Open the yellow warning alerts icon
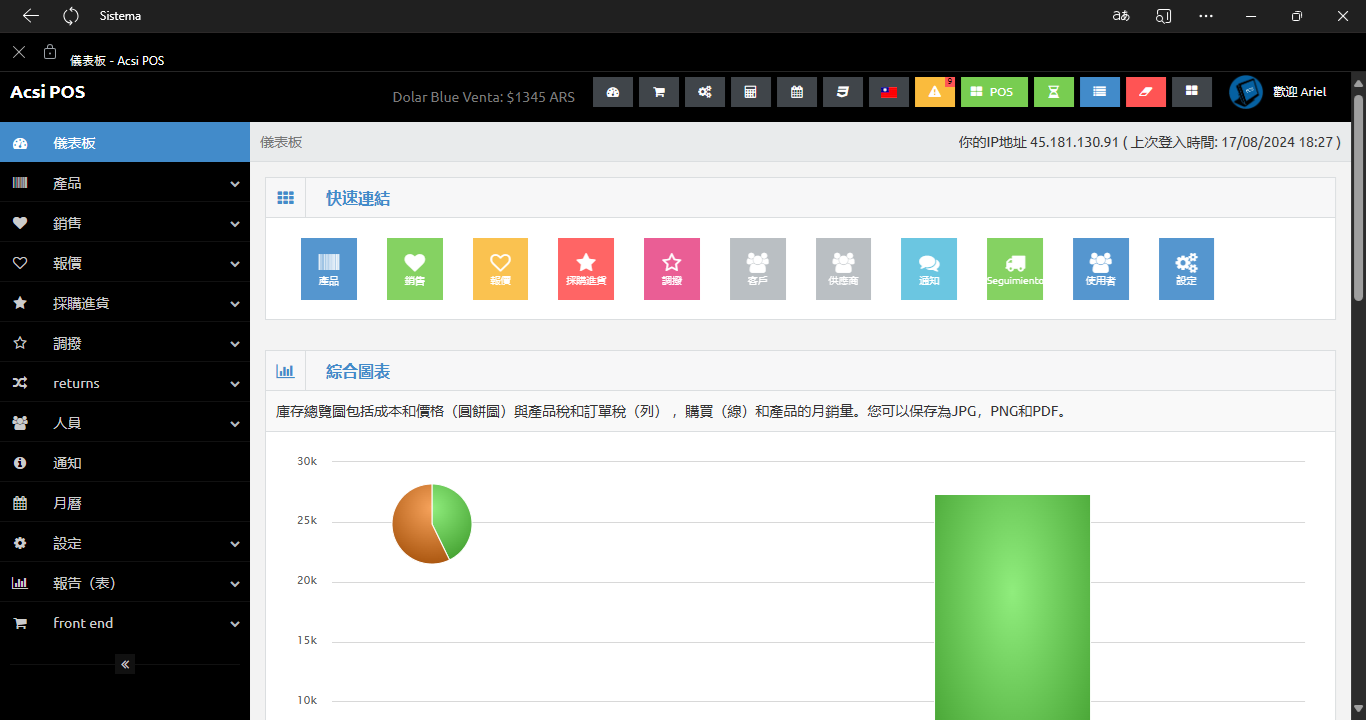Image resolution: width=1366 pixels, height=720 pixels. pyautogui.click(x=934, y=92)
